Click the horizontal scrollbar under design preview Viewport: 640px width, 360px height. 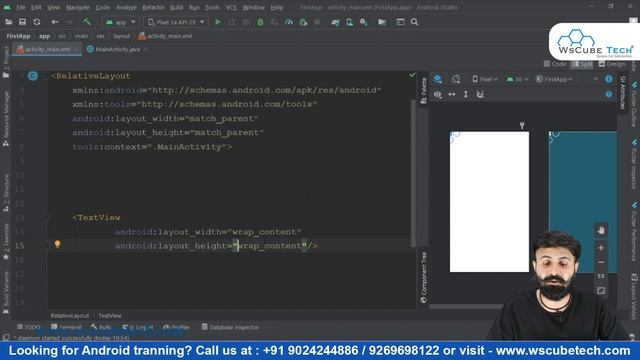point(465,306)
